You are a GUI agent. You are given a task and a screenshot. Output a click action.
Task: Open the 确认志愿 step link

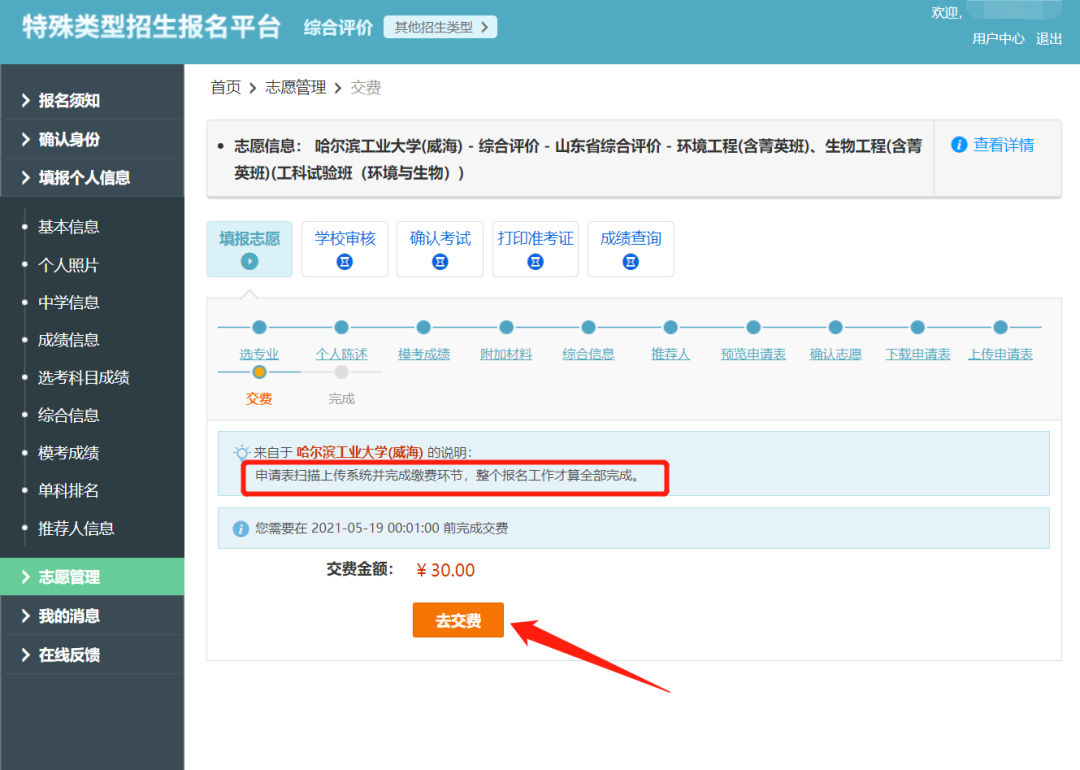coord(835,354)
